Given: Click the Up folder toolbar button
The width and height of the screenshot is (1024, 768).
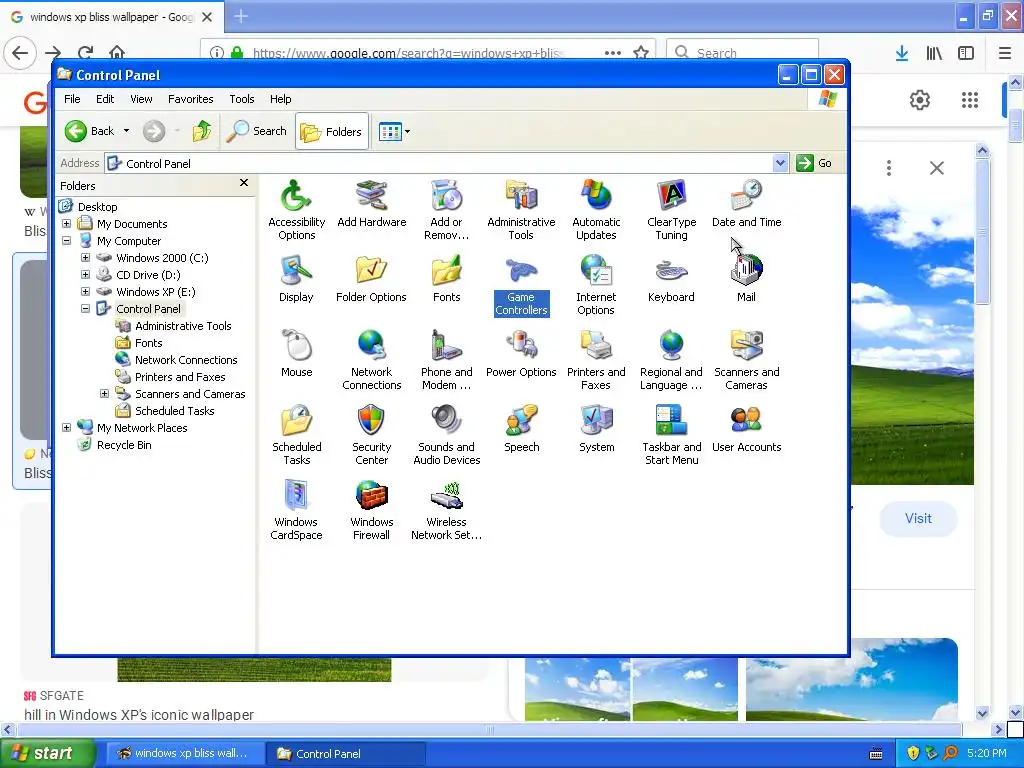Looking at the screenshot, I should [x=202, y=131].
